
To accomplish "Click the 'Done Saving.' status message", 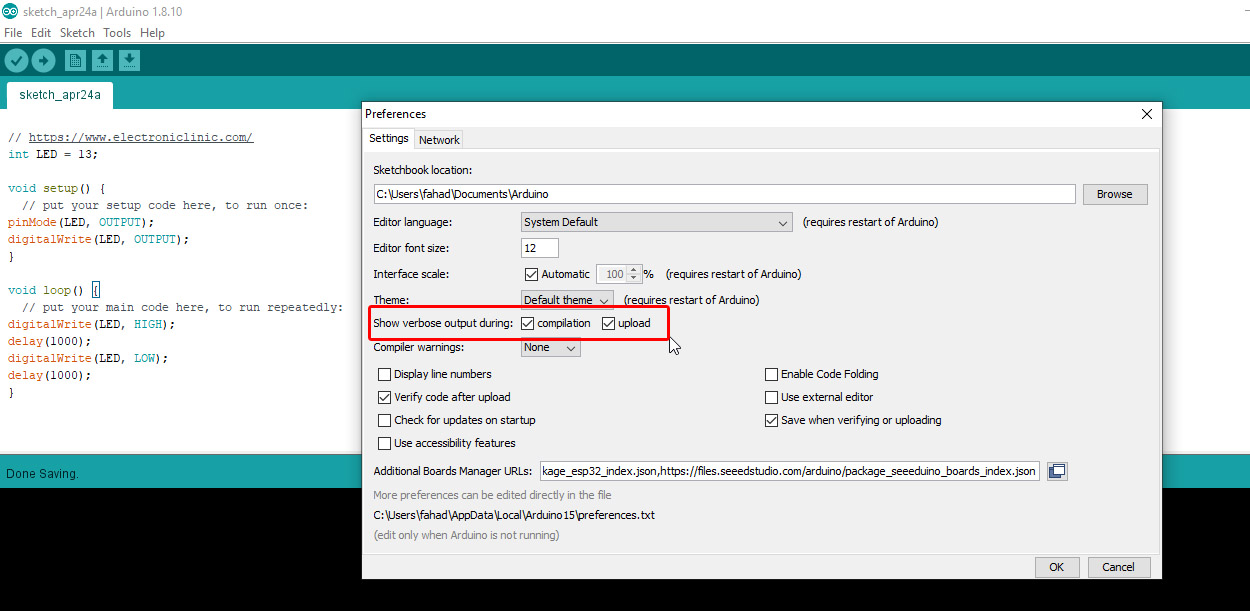I will [42, 474].
